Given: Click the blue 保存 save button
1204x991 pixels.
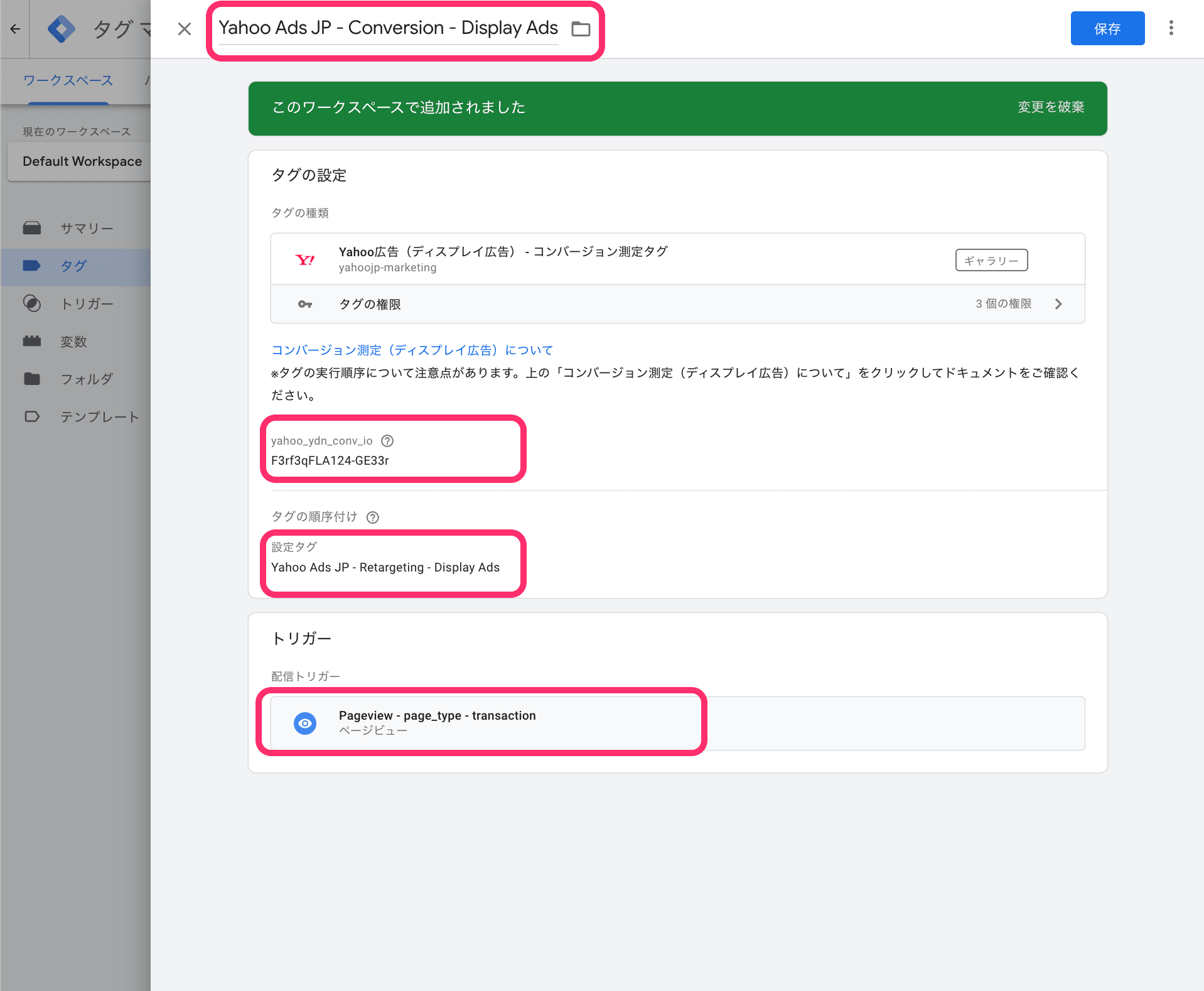Looking at the screenshot, I should pyautogui.click(x=1107, y=28).
